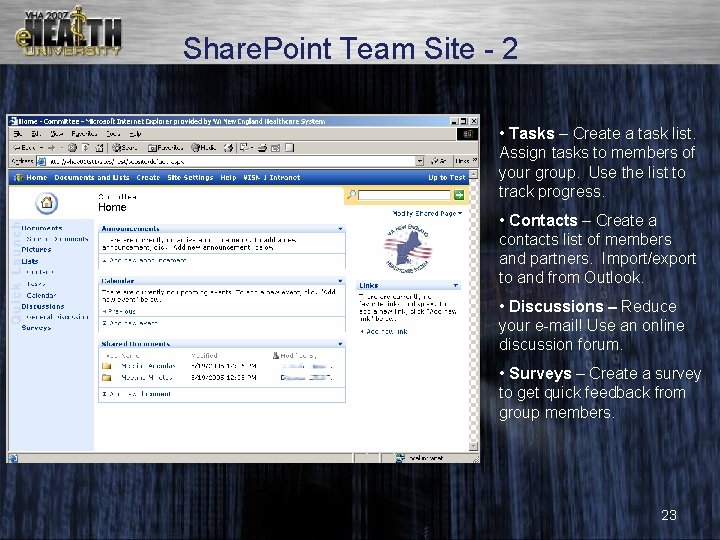The width and height of the screenshot is (720, 540).
Task: Click the Stop loading toolbar icon
Action: point(72,148)
